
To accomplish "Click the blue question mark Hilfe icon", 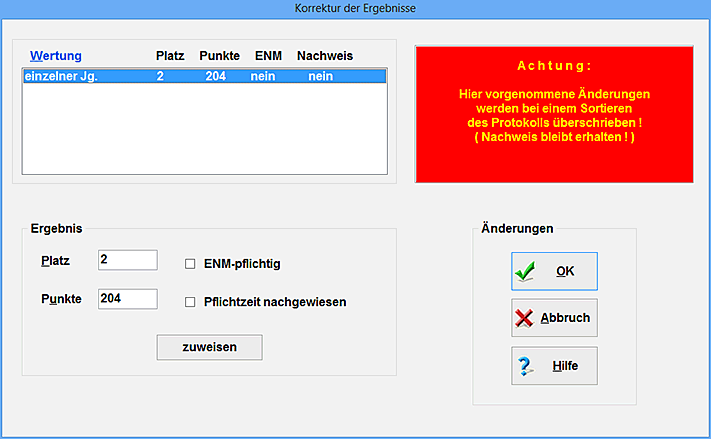I will [x=524, y=365].
